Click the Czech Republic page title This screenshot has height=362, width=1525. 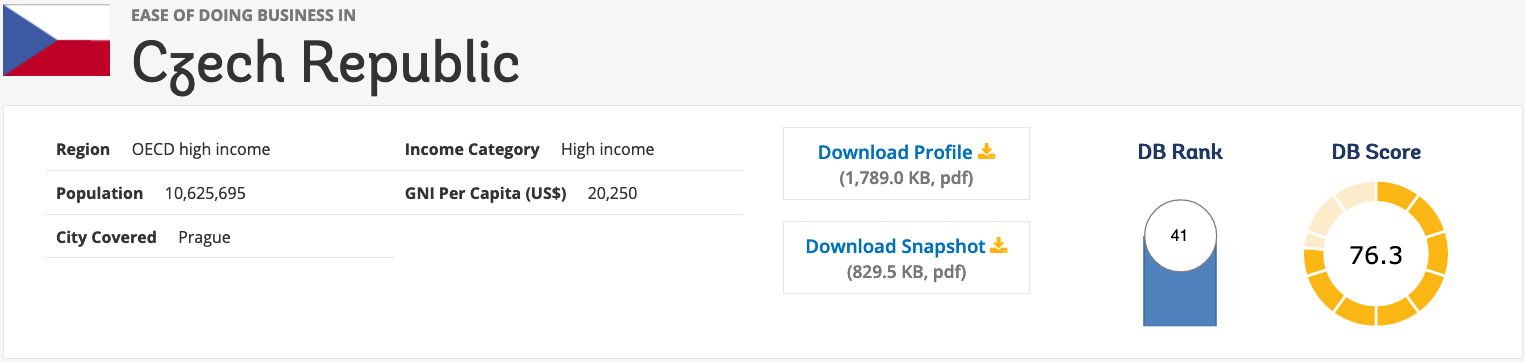click(326, 62)
